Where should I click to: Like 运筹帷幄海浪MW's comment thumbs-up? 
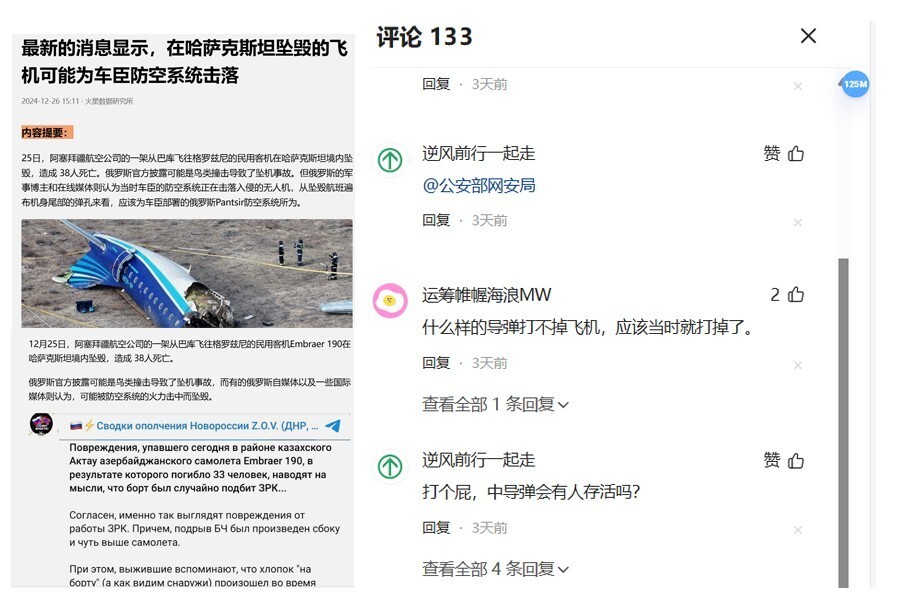(x=796, y=295)
